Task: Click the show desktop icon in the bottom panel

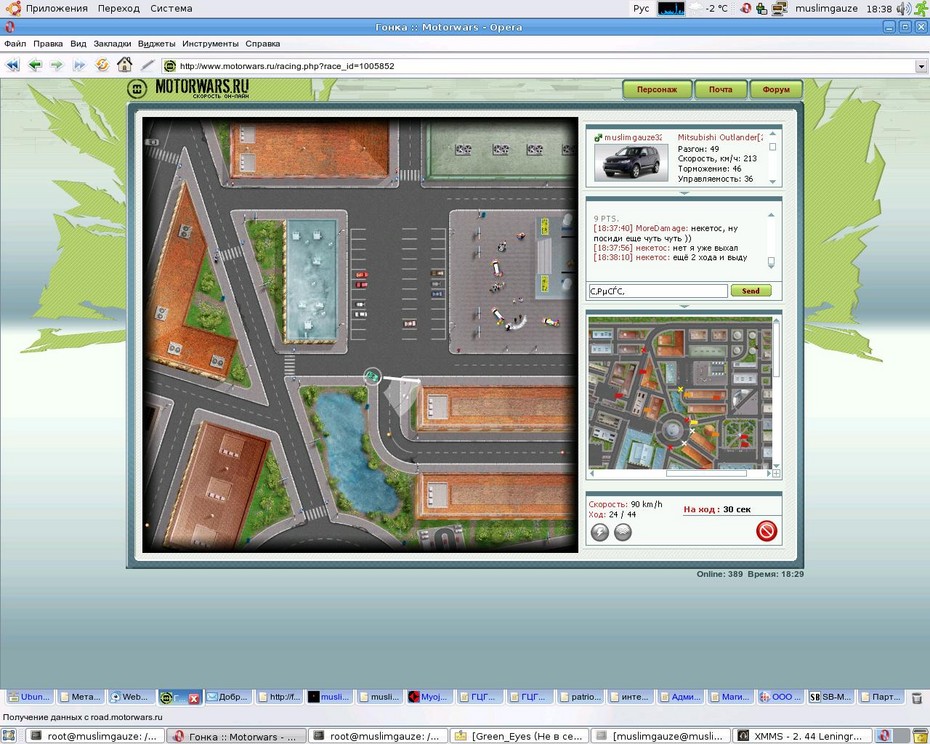Action: click(9, 736)
